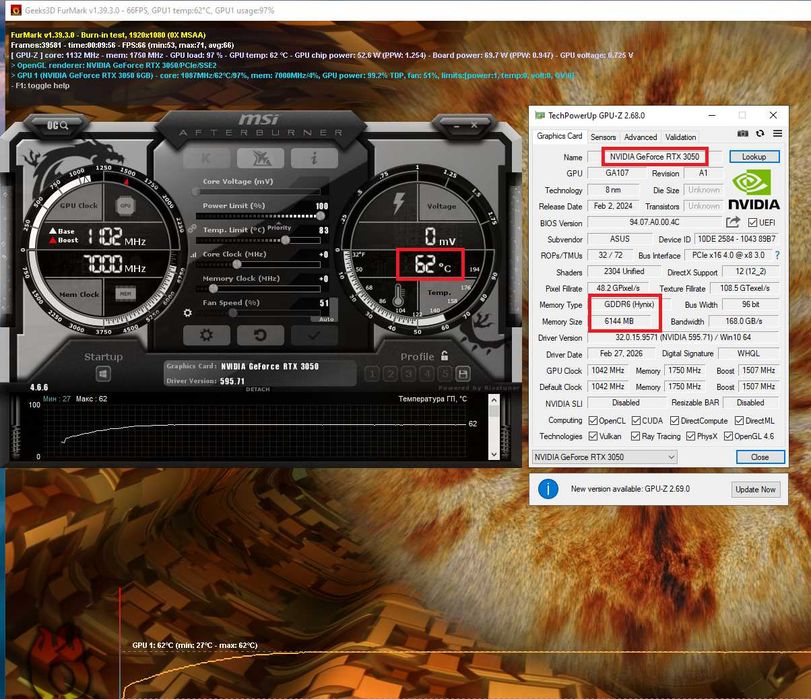Select profile slot 3 in Afterburner
The width and height of the screenshot is (811, 699).
pyautogui.click(x=409, y=373)
